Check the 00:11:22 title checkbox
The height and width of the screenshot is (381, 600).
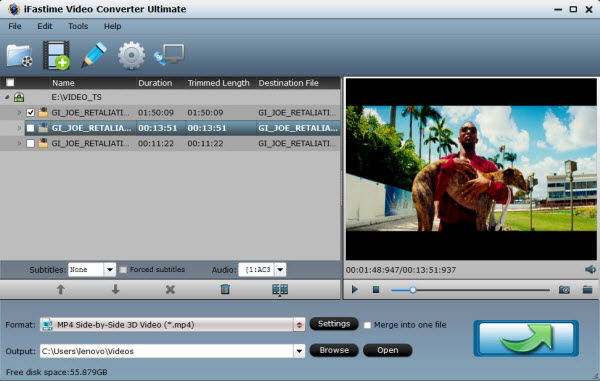[31, 143]
